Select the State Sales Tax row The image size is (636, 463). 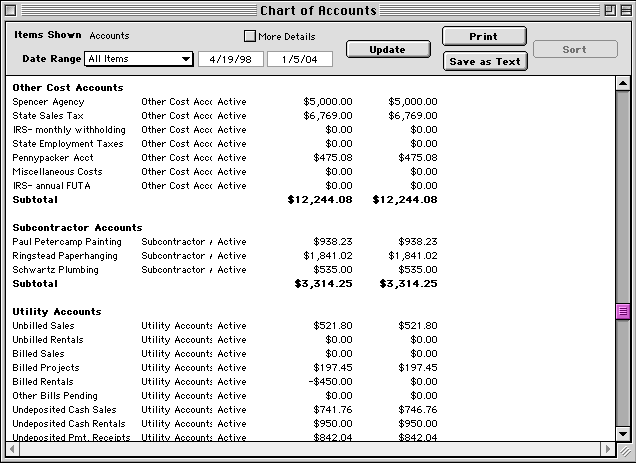coord(45,116)
